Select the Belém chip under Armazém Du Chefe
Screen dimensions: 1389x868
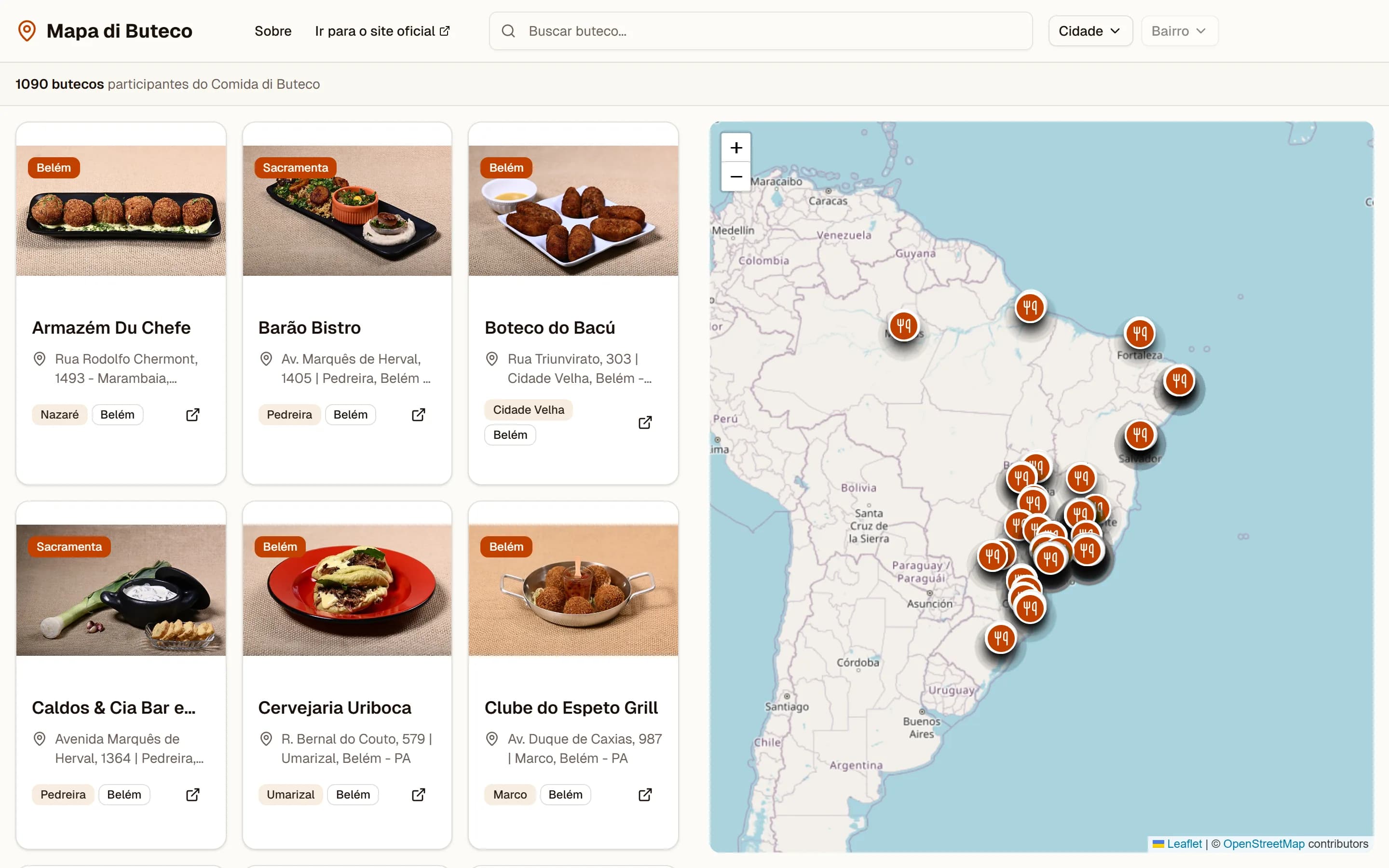pyautogui.click(x=118, y=415)
